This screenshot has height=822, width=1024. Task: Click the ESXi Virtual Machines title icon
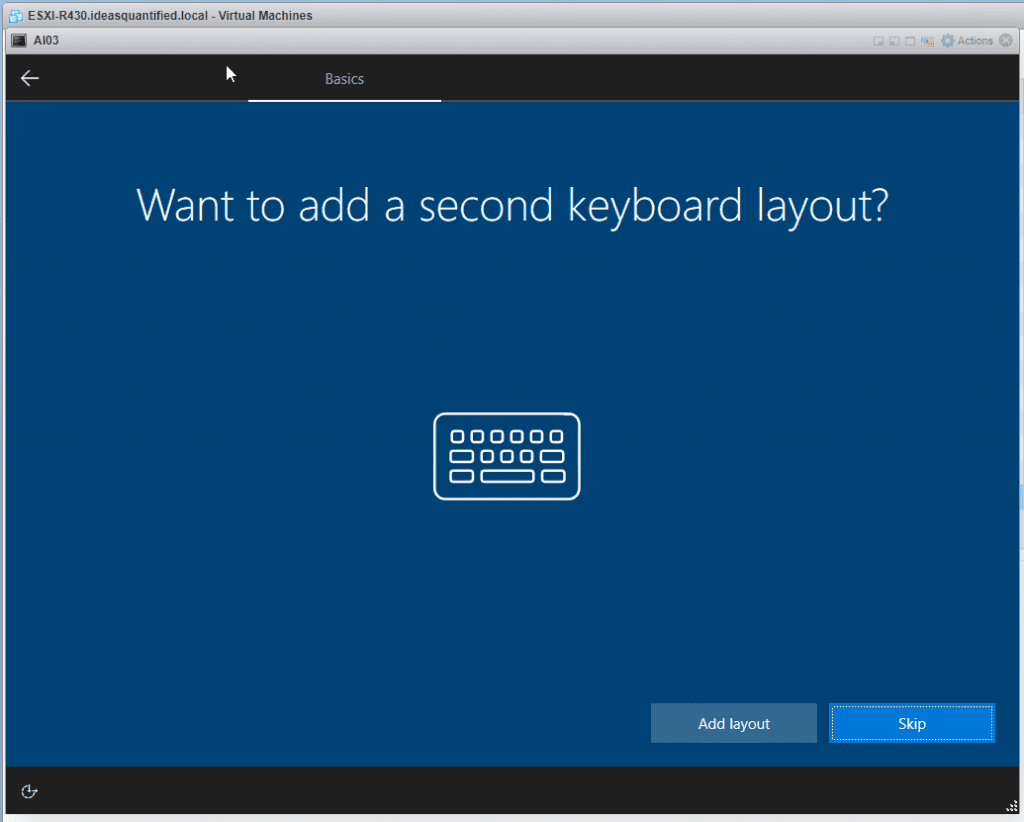point(16,16)
